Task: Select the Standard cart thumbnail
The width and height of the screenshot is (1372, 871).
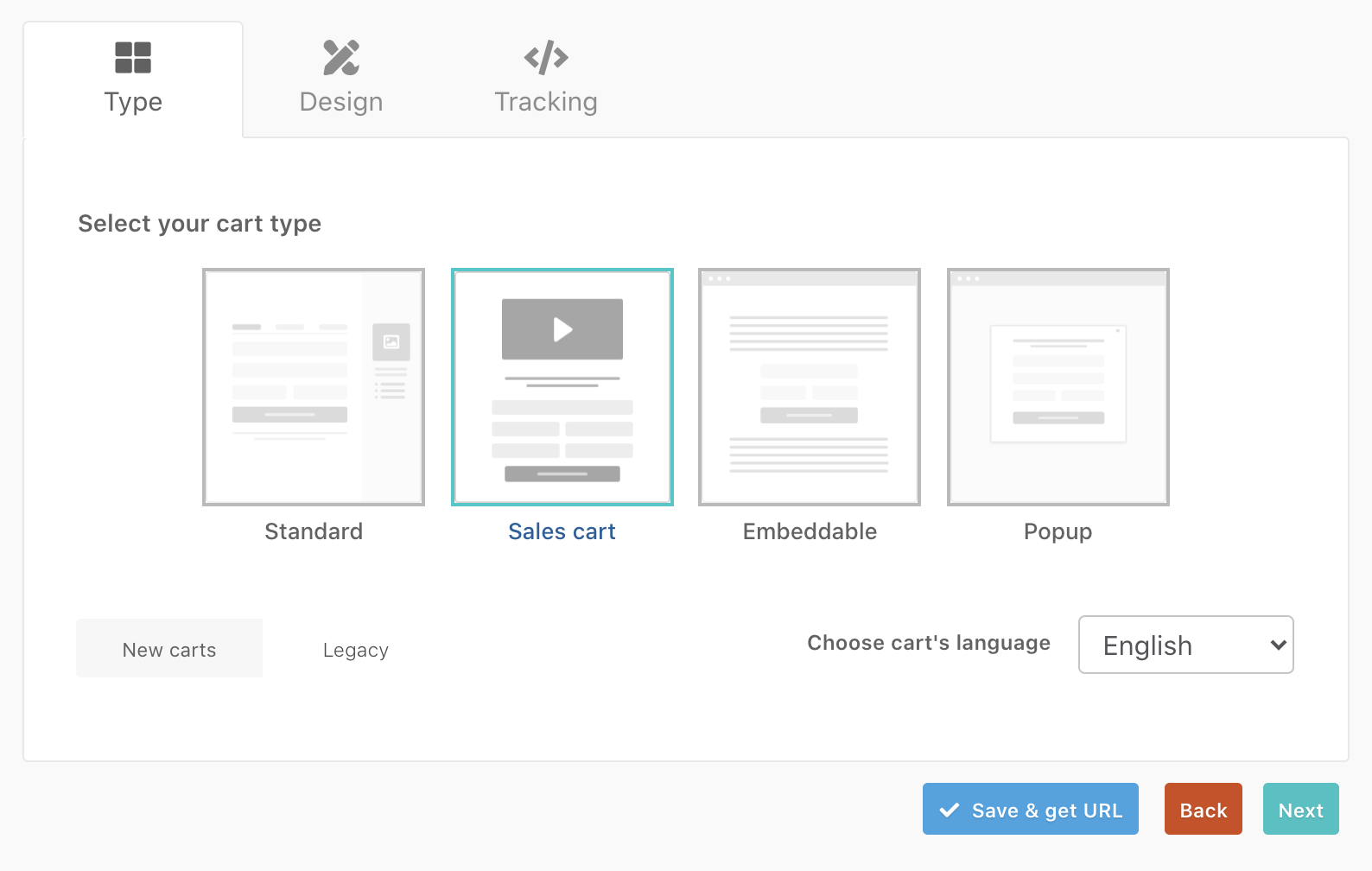Action: point(314,387)
